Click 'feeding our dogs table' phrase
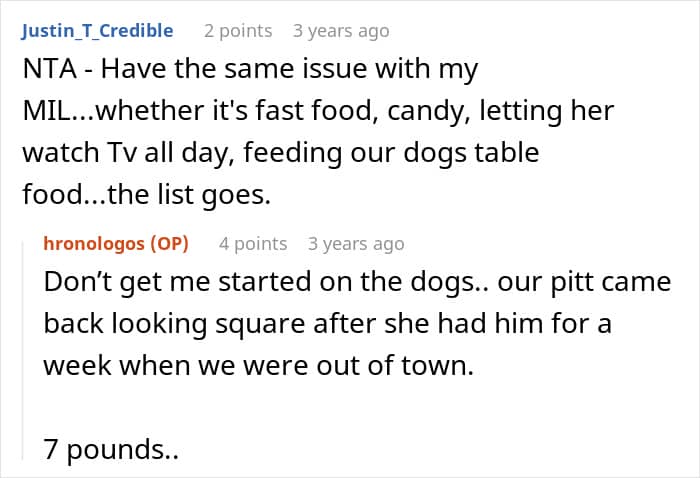700x478 pixels. 392,153
